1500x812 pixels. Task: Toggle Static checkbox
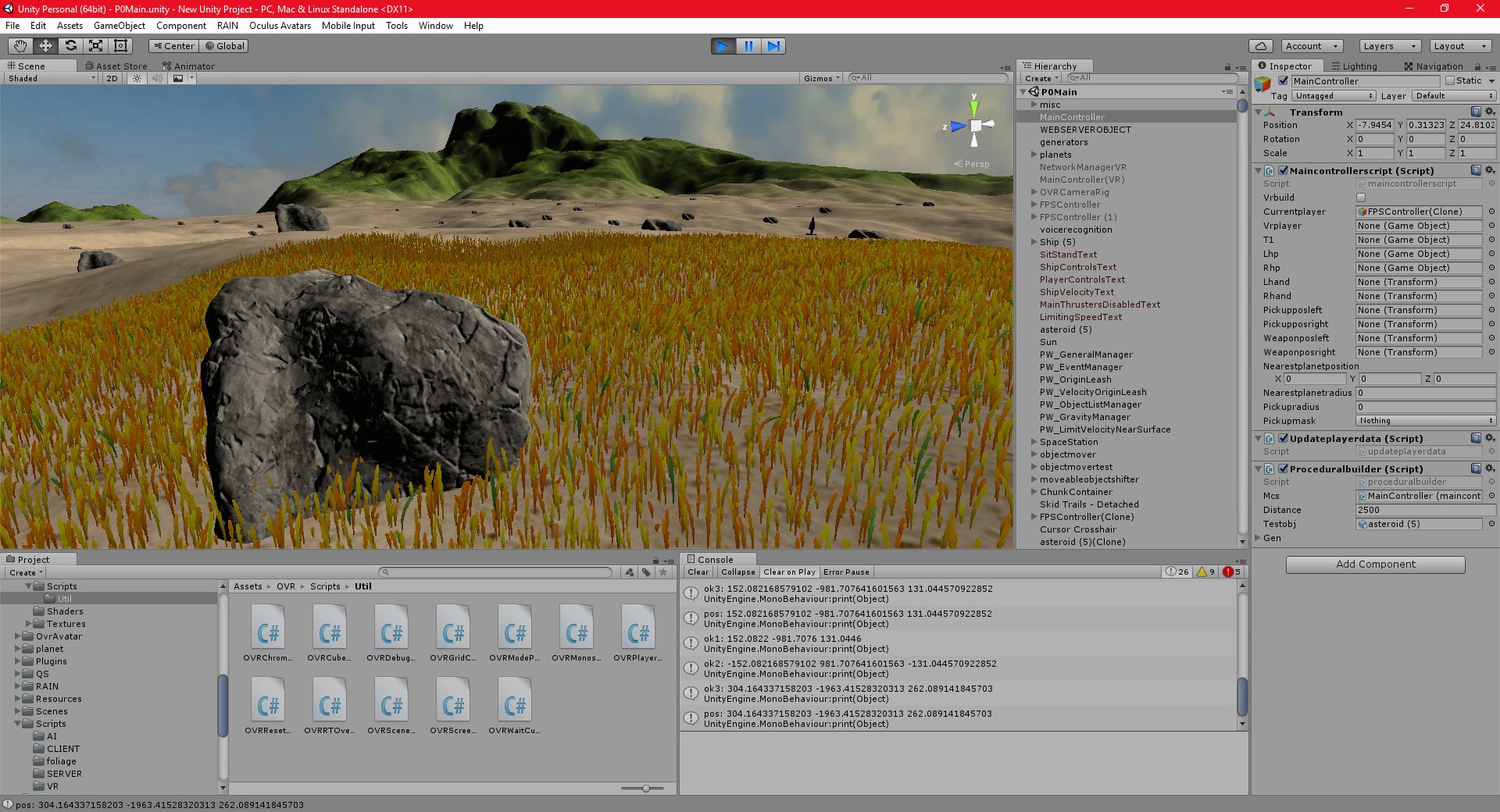pyautogui.click(x=1450, y=80)
